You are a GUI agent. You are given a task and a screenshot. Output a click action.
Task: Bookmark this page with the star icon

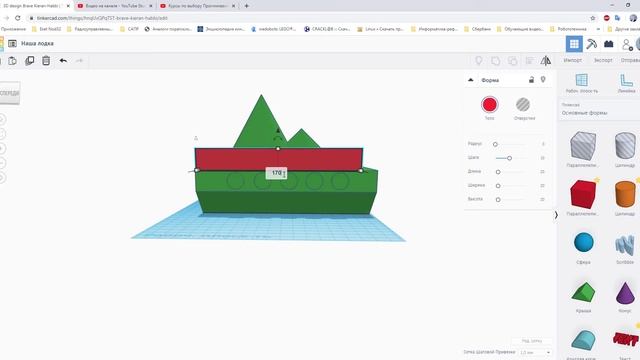(593, 18)
